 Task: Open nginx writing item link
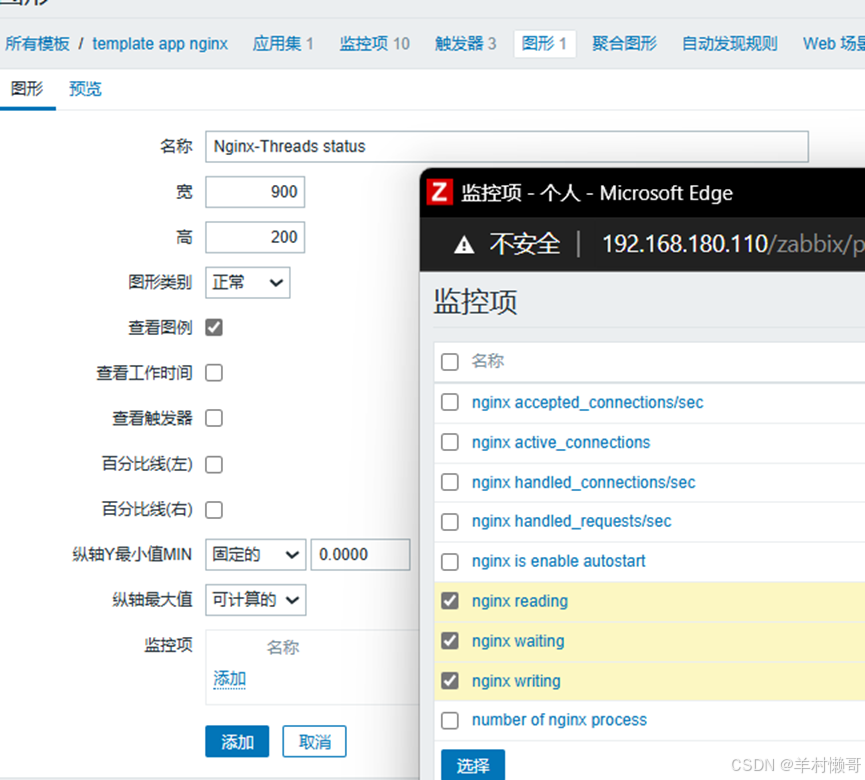(516, 681)
